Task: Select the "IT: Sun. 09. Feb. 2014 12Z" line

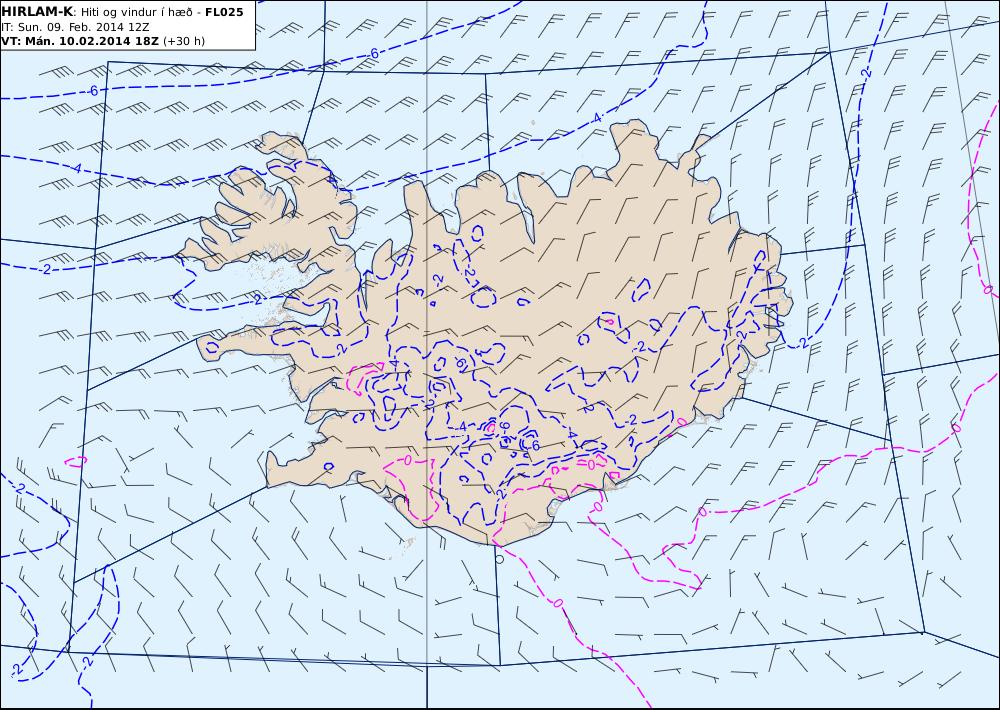Action: coord(75,27)
